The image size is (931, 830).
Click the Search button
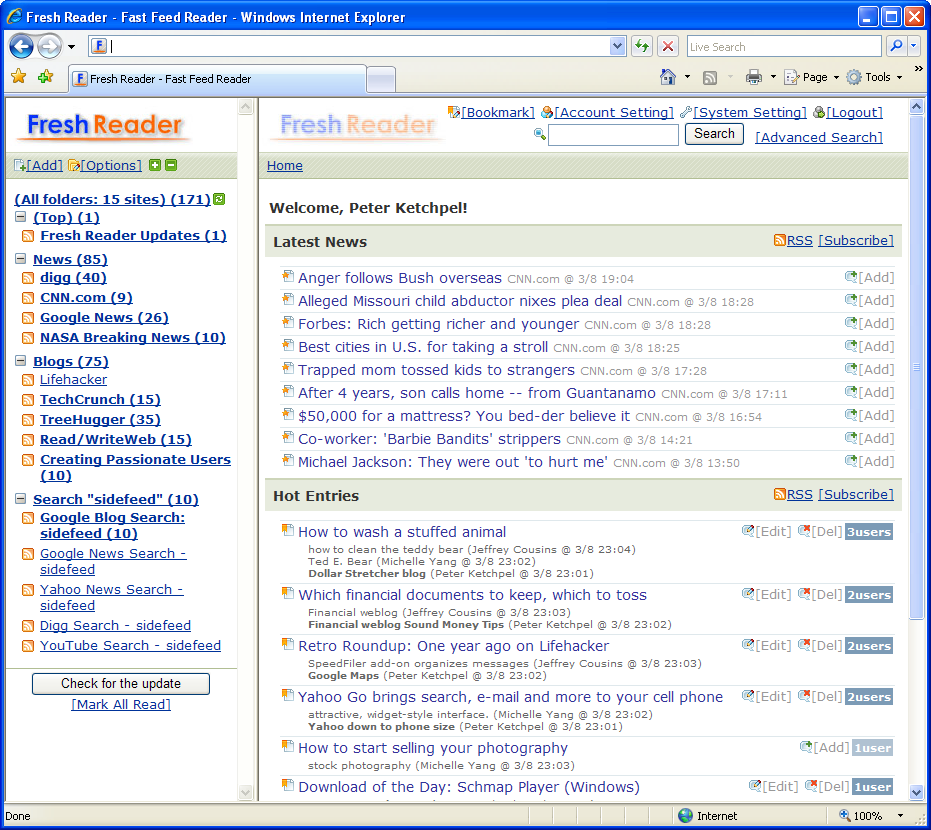(714, 134)
